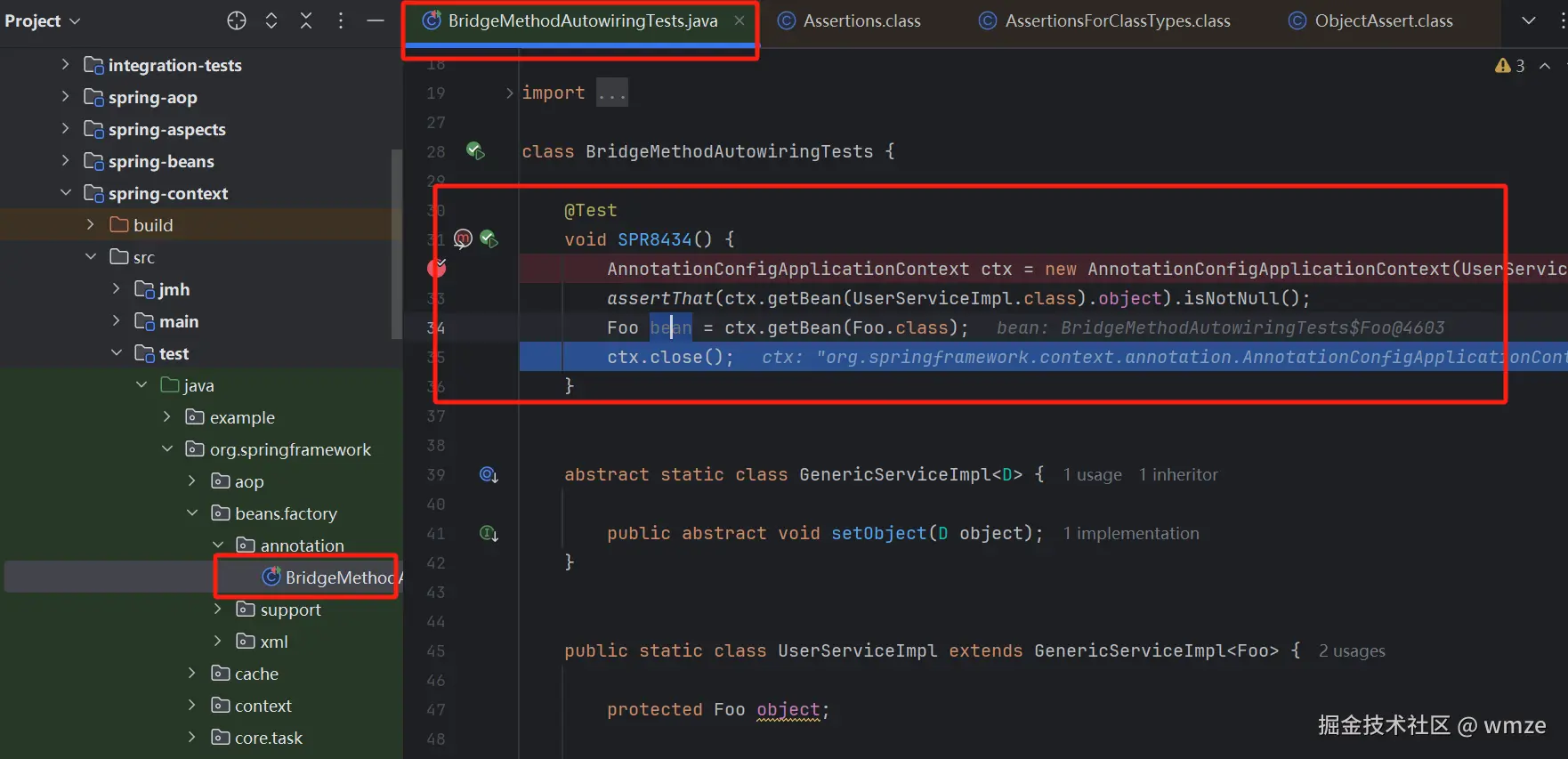1568x759 pixels.
Task: Click the implemented-method gutter icon at line 41
Action: [x=489, y=533]
